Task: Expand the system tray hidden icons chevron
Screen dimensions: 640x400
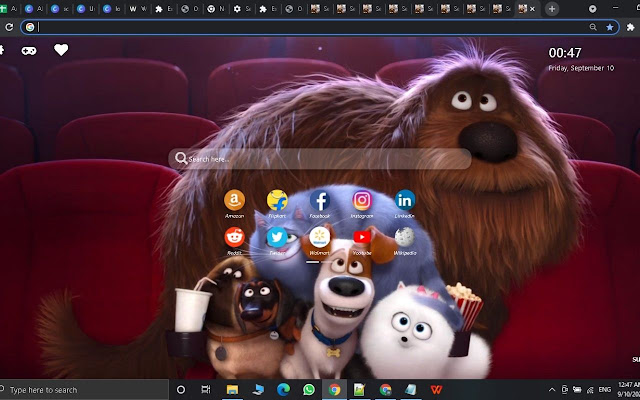Action: click(552, 390)
